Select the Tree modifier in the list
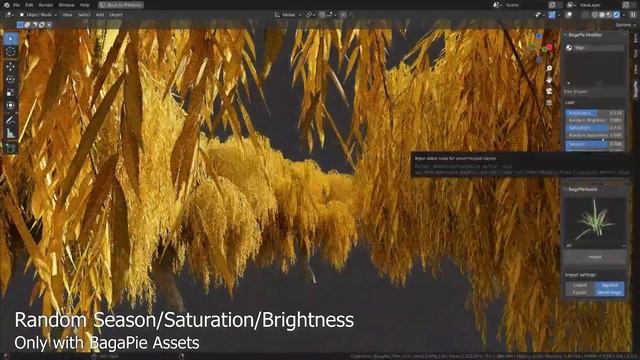 [x=595, y=48]
